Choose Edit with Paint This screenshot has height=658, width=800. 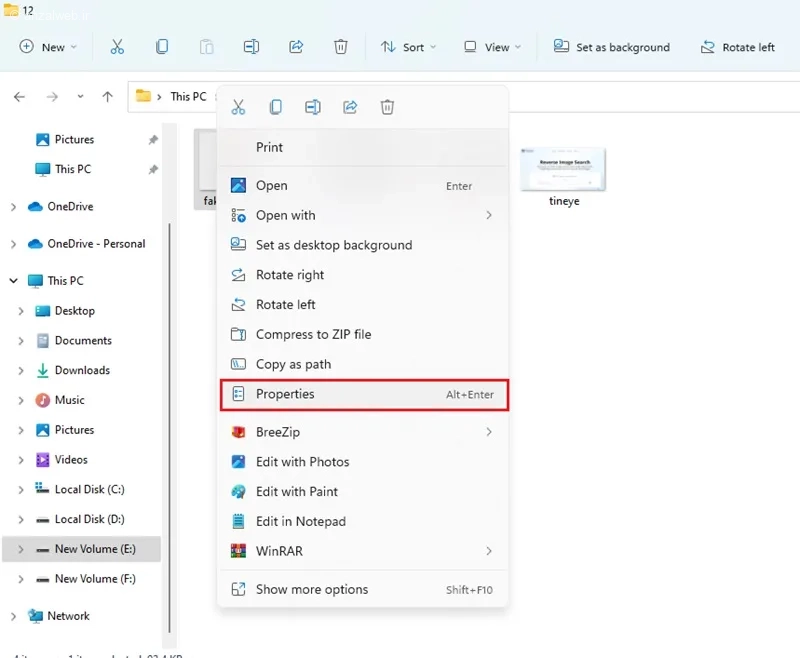[363, 492]
